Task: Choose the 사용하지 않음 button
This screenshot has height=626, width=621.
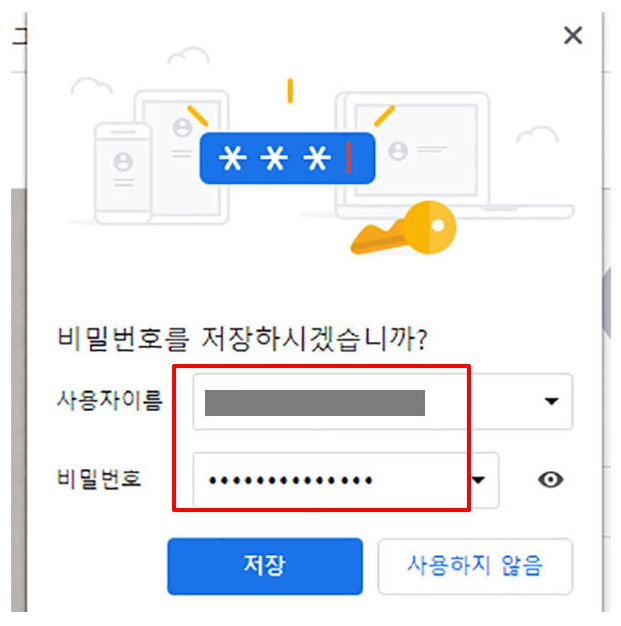Action: point(475,566)
